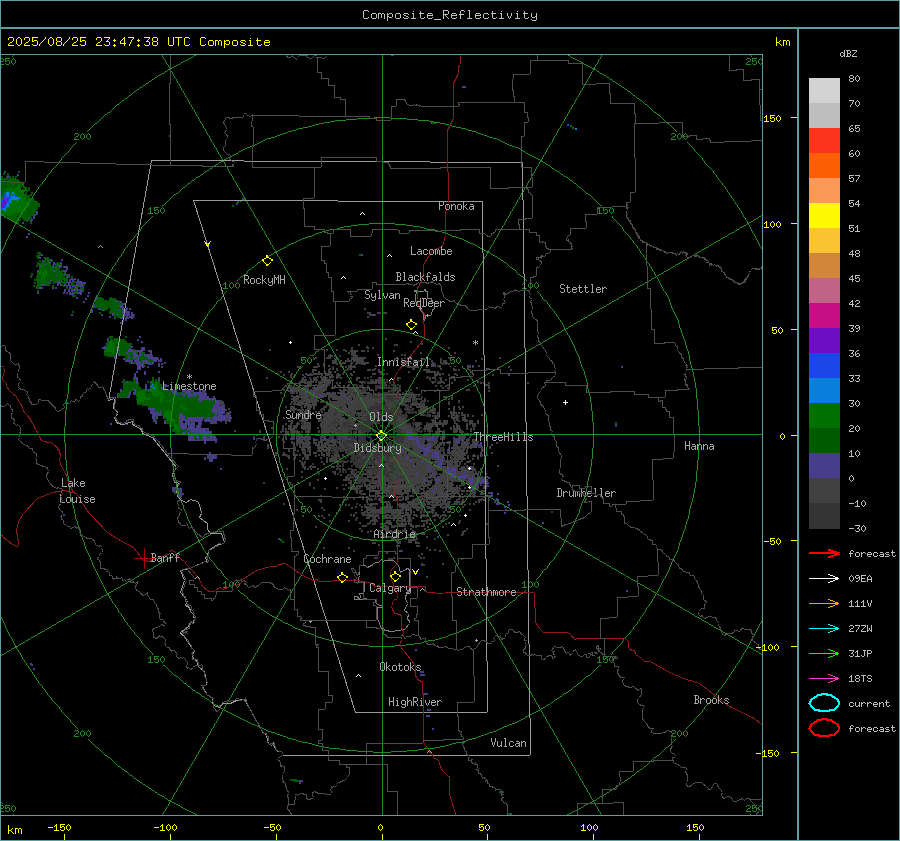Click the Ponoka city label
Image resolution: width=900 pixels, height=841 pixels.
(x=456, y=206)
